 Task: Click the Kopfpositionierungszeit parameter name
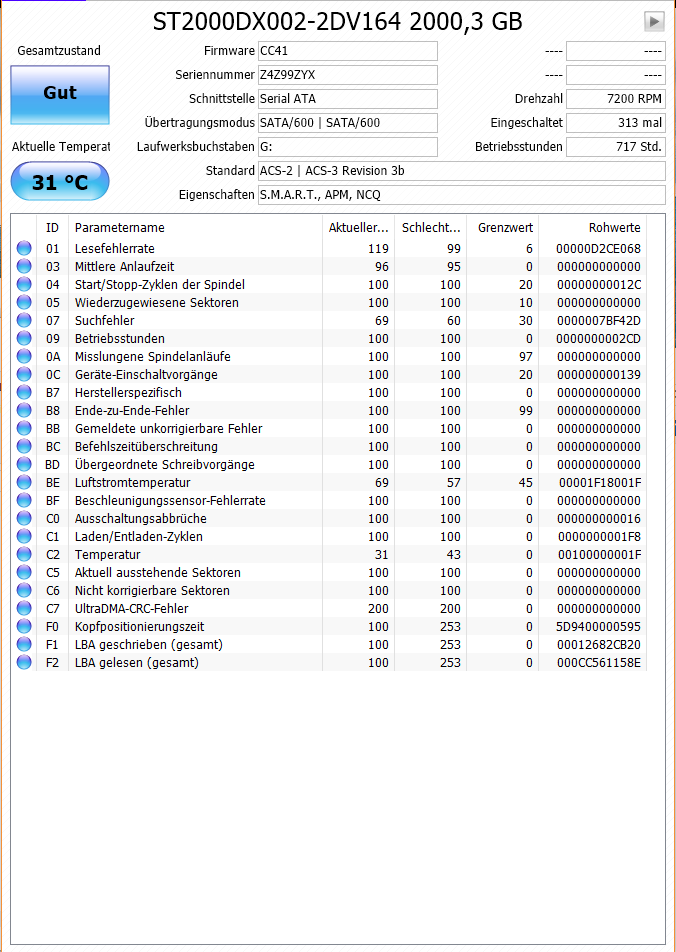140,627
